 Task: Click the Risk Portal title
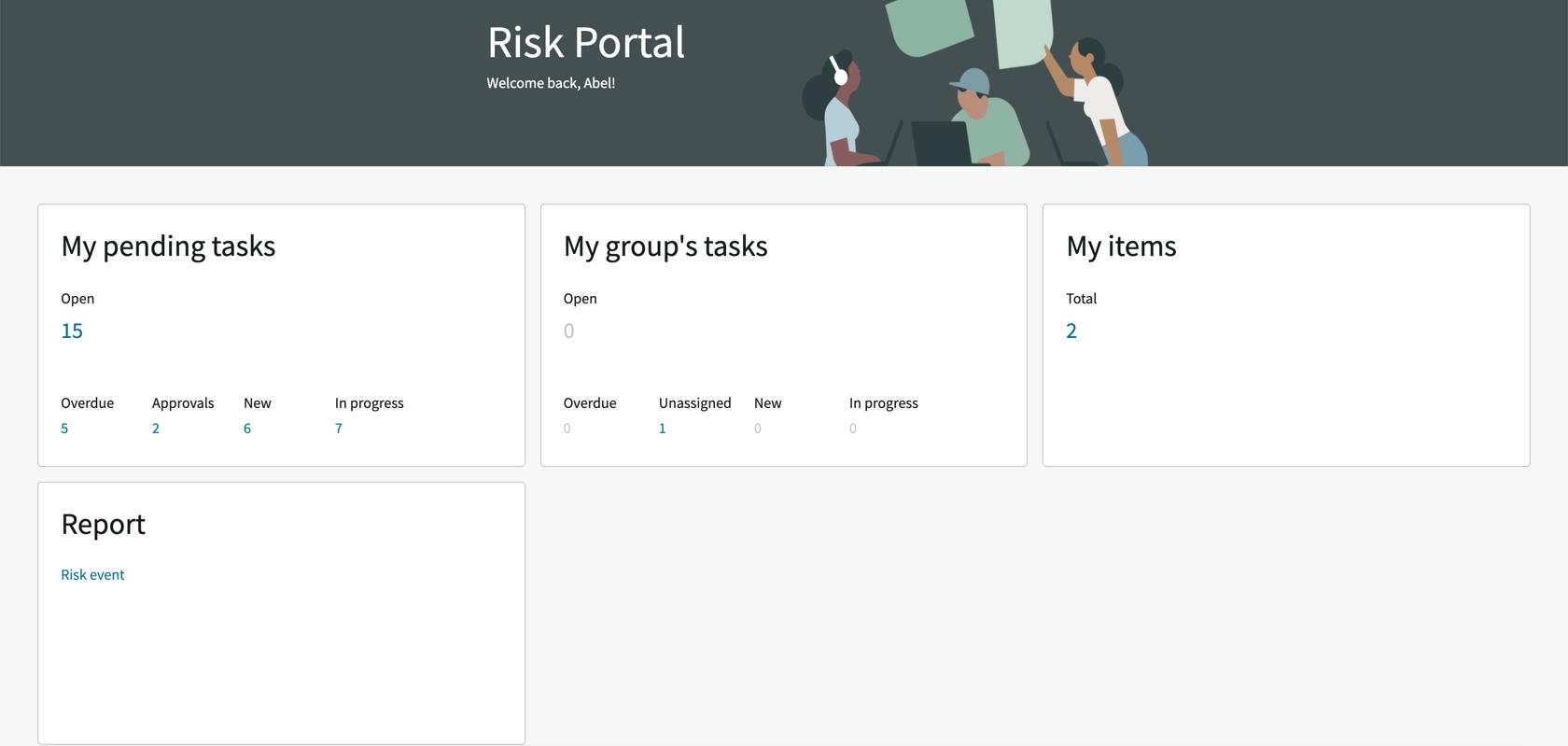[586, 42]
